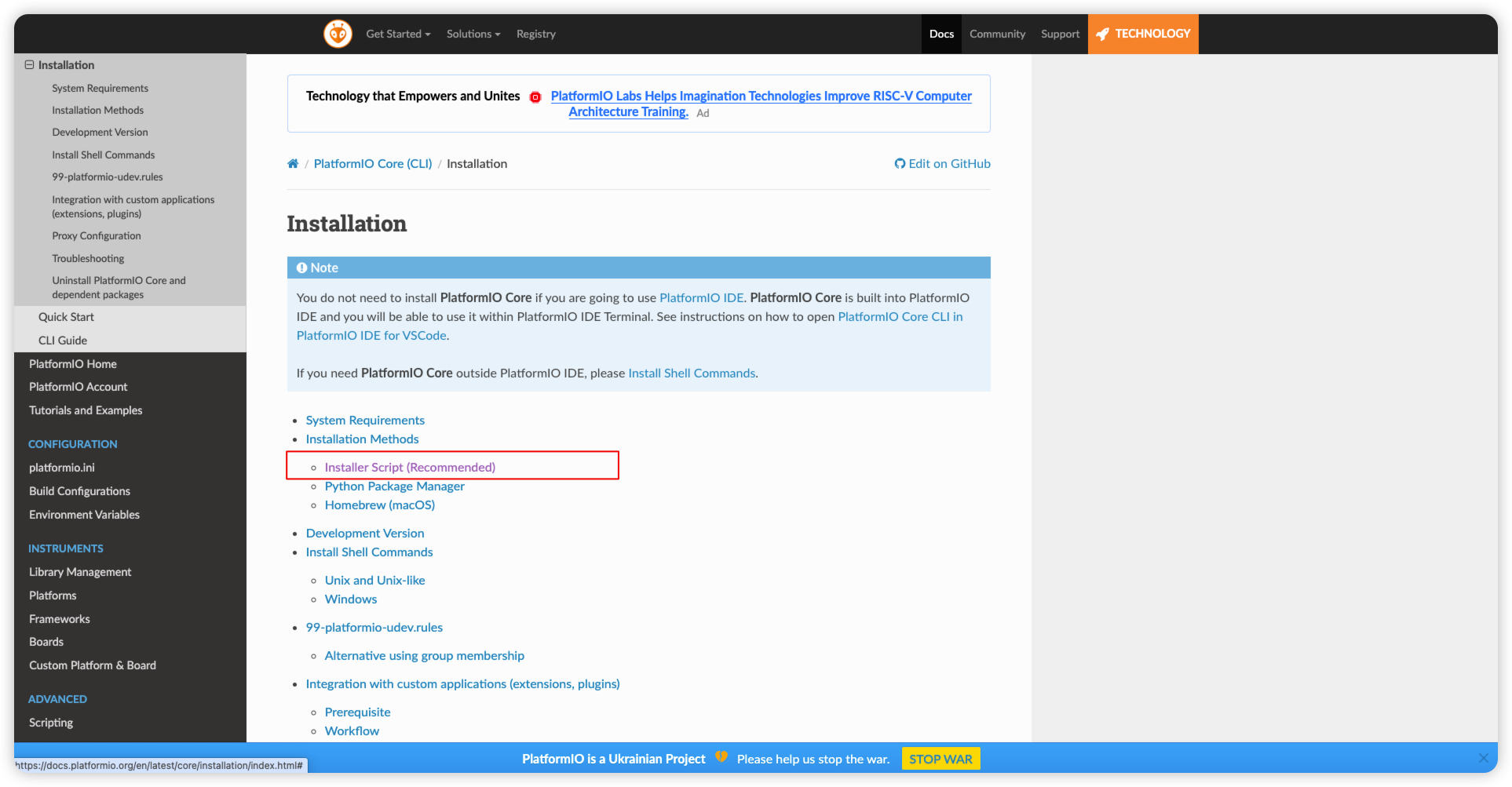
Task: Close the Ukrainian project banner
Action: coord(1483,758)
